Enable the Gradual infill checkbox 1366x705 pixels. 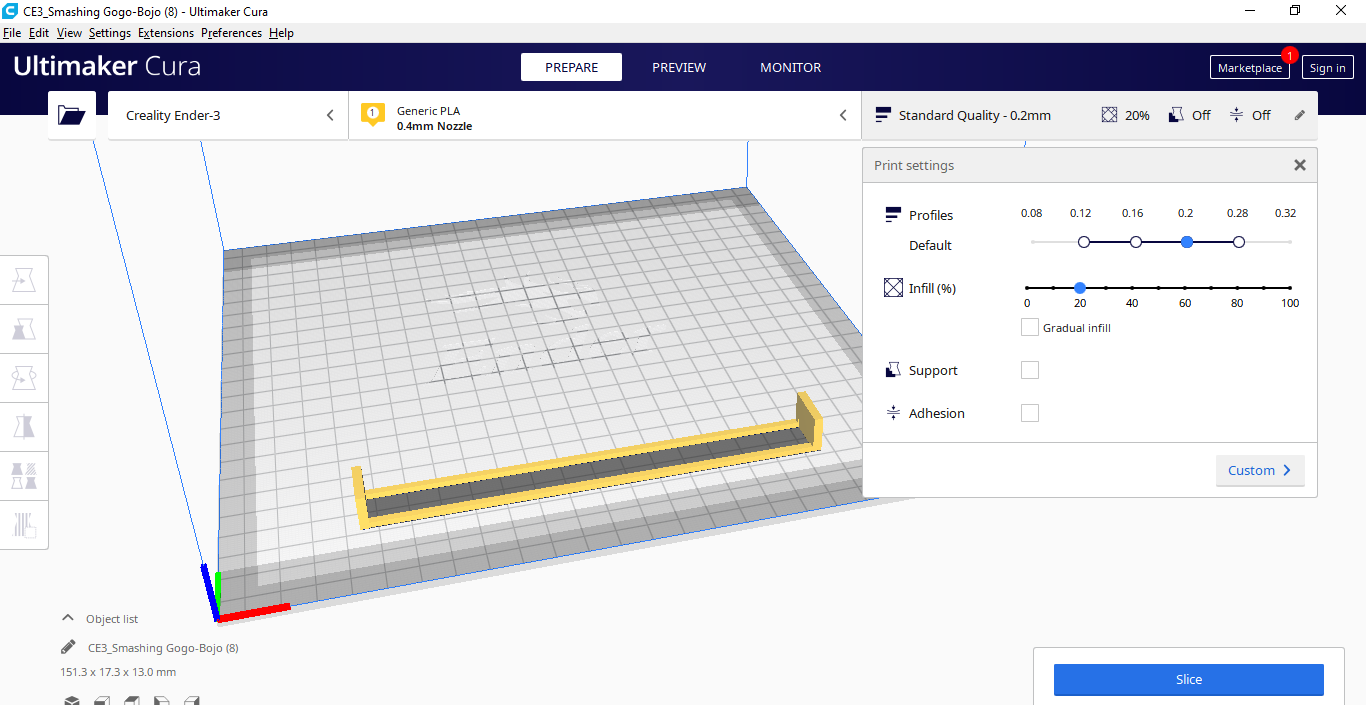pyautogui.click(x=1029, y=327)
